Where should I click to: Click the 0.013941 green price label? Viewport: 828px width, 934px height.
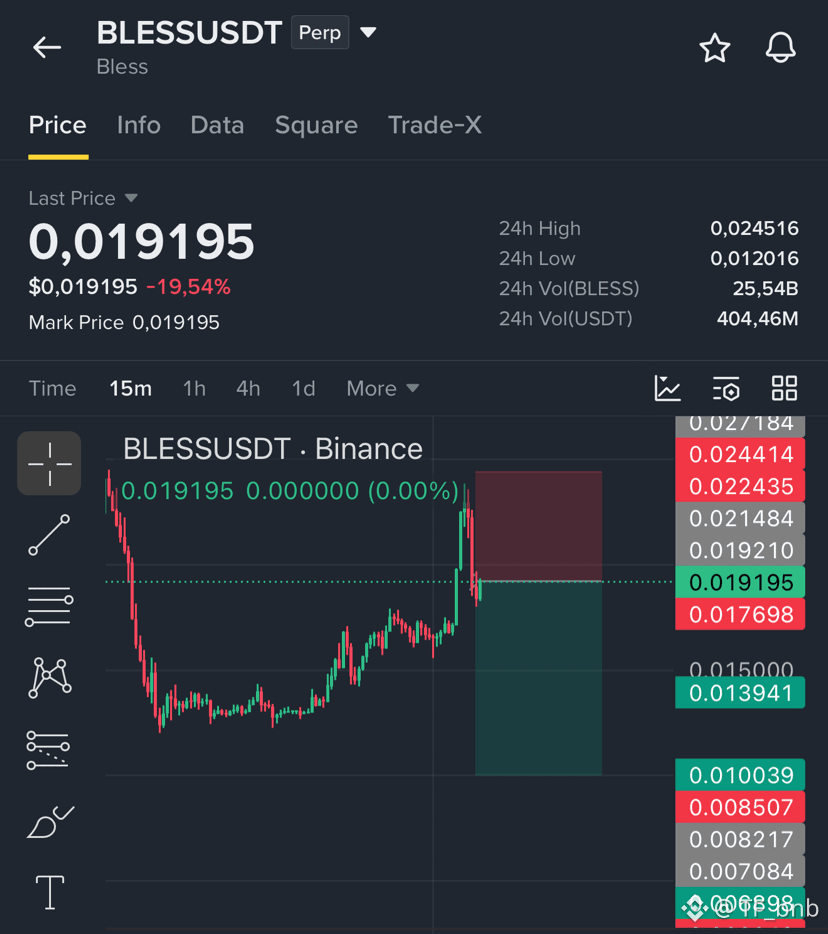[740, 693]
